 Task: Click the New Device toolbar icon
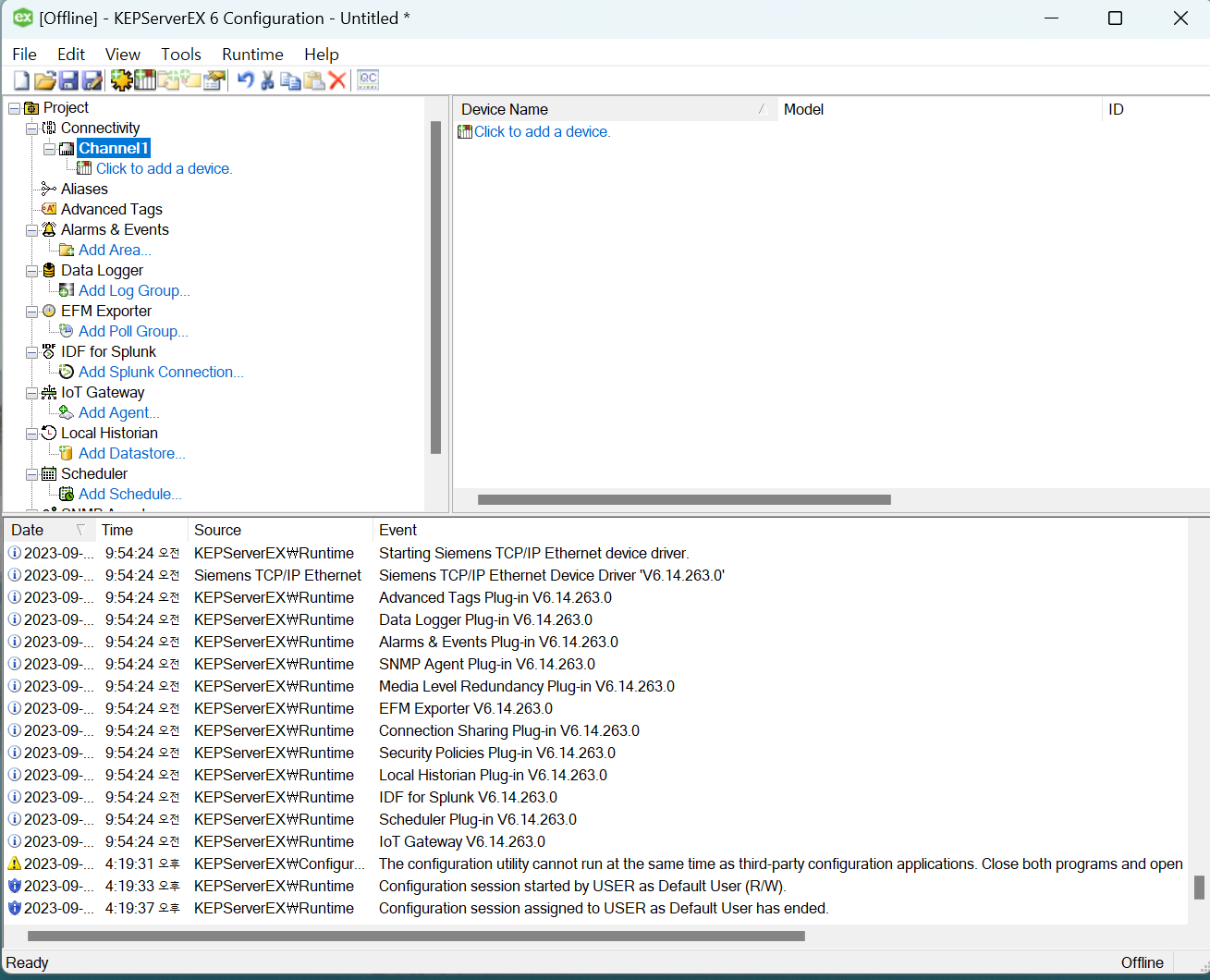(145, 80)
